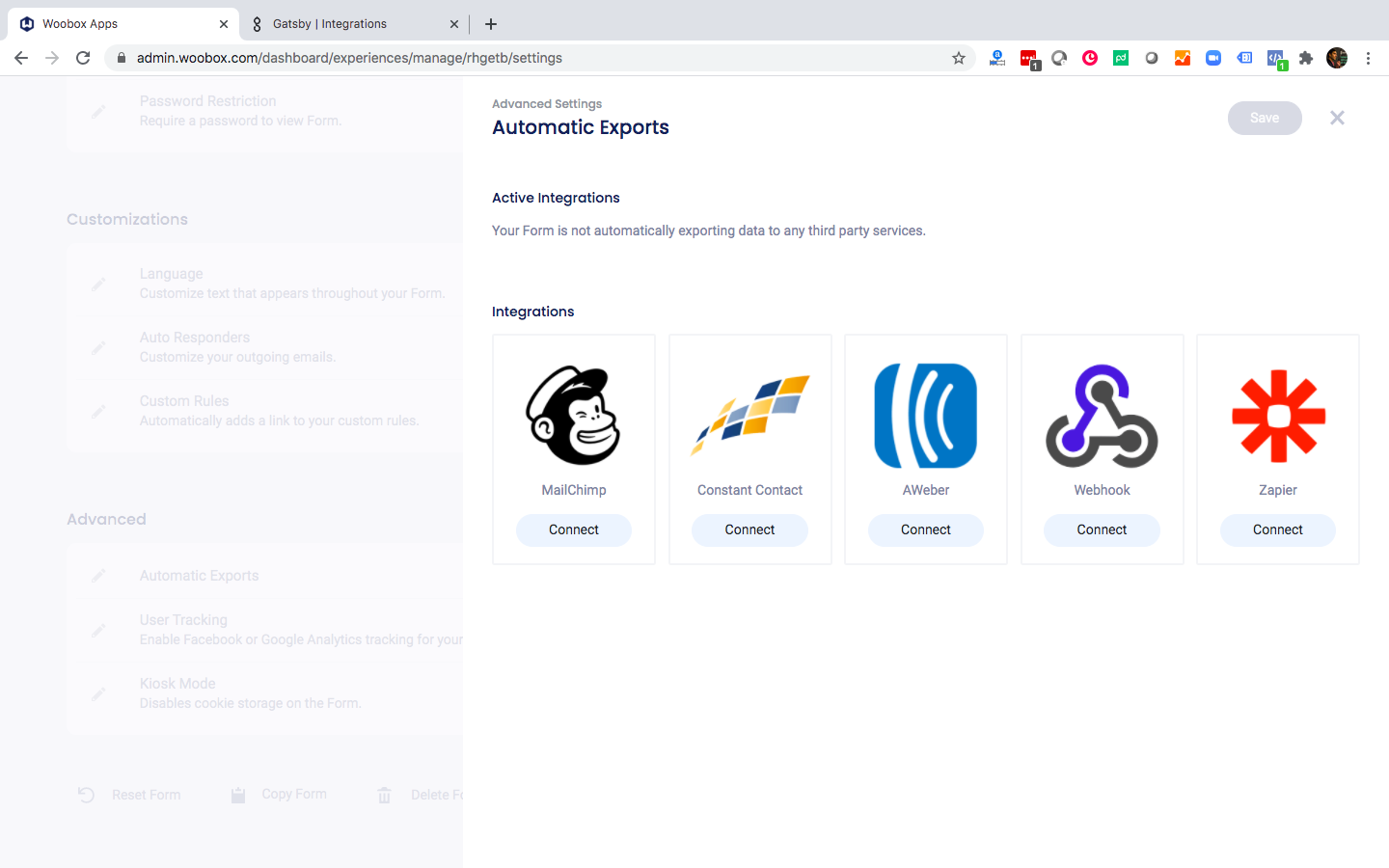Open Chrome three-dot menu
Image resolution: width=1389 pixels, height=868 pixels.
1368,58
